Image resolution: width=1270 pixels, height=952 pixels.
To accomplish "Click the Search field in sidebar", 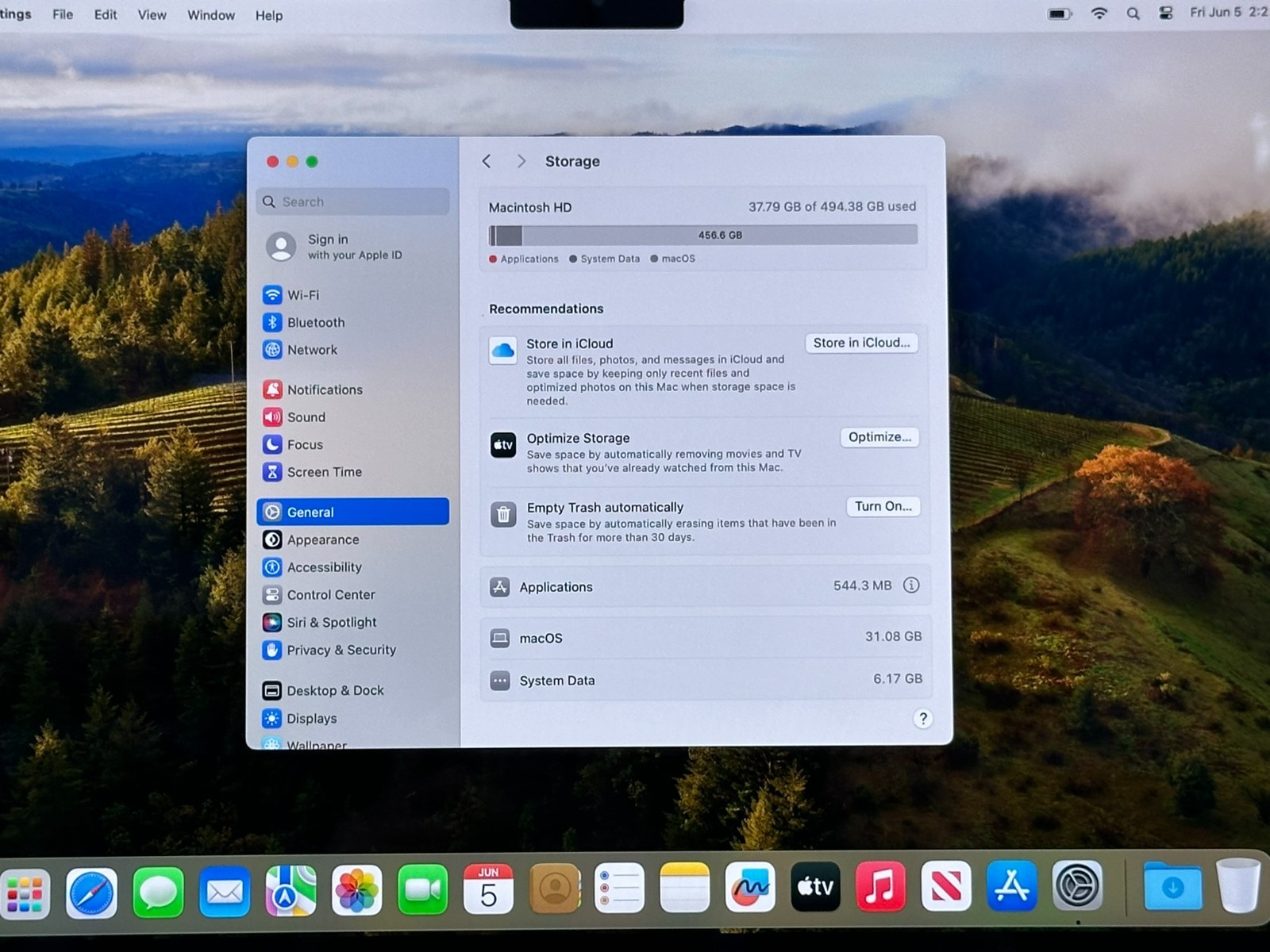I will pos(352,202).
